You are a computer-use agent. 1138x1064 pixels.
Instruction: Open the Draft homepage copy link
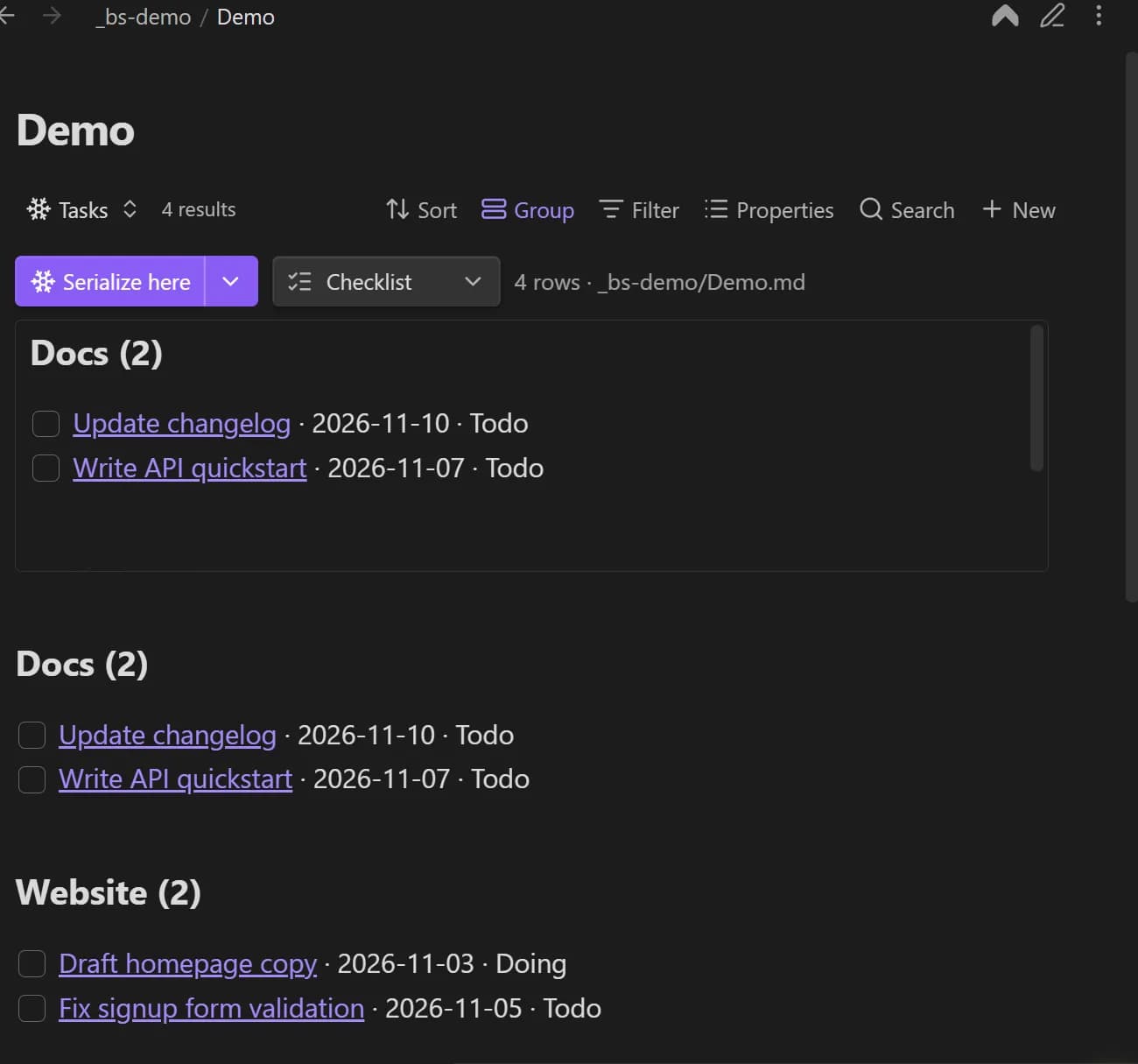click(x=187, y=964)
